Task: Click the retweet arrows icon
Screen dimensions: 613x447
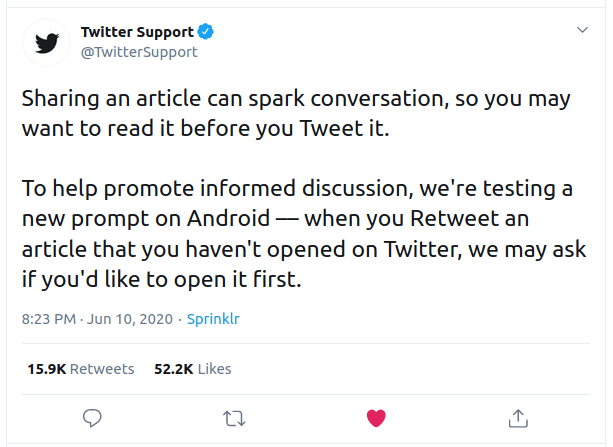Action: (x=234, y=415)
